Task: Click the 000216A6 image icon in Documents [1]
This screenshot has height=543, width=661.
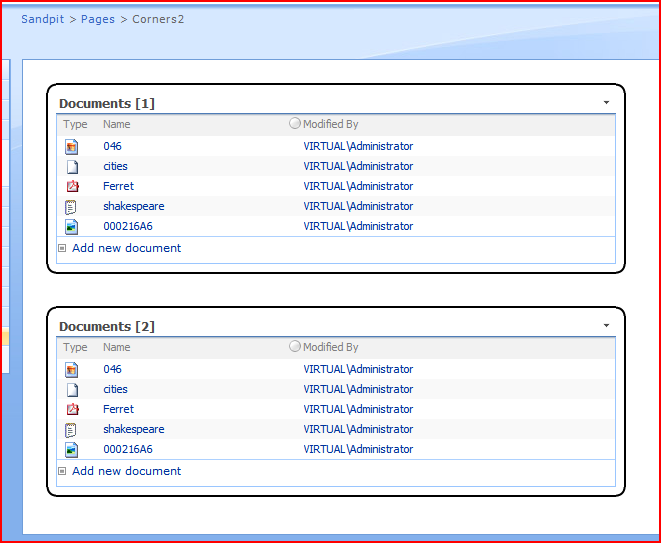Action: point(71,227)
